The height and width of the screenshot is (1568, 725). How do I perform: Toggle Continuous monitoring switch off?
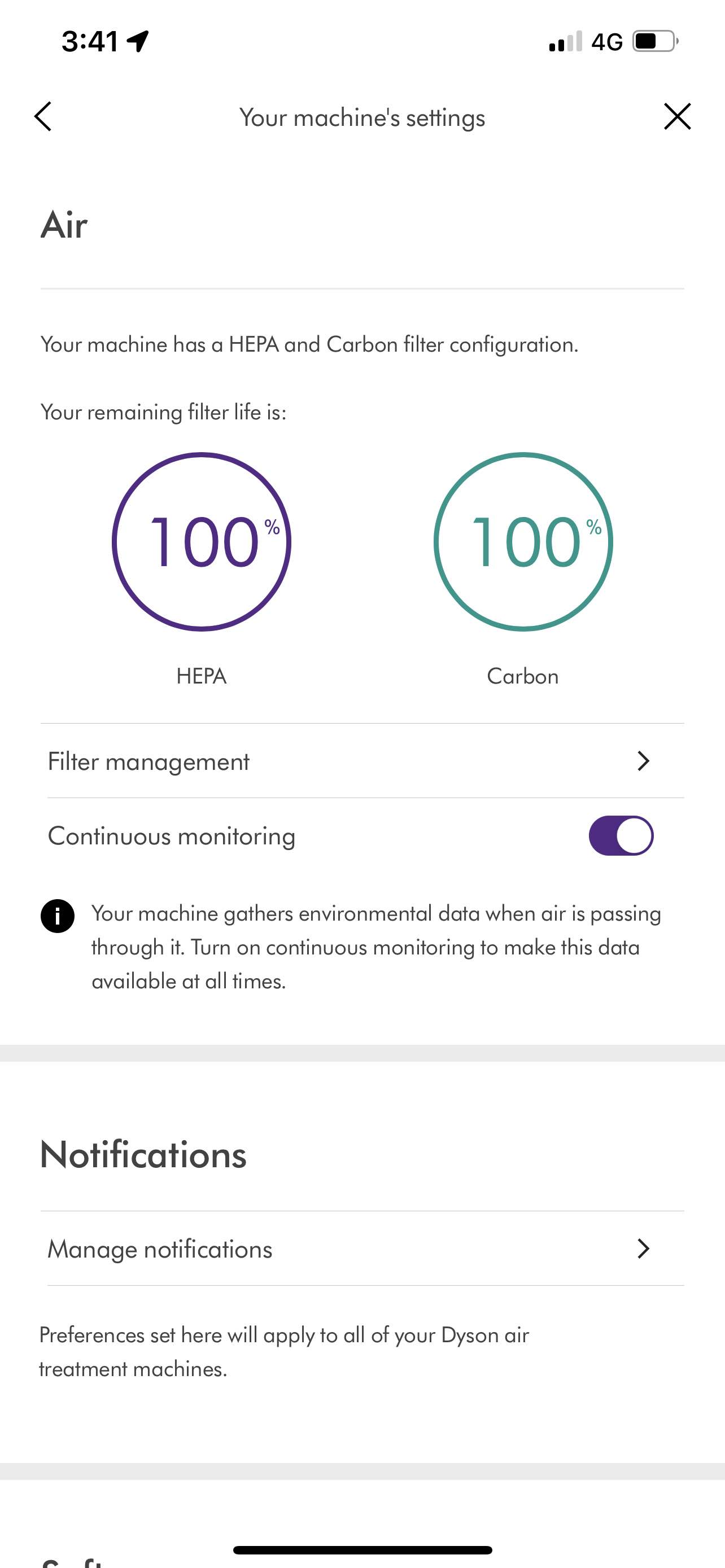point(621,835)
